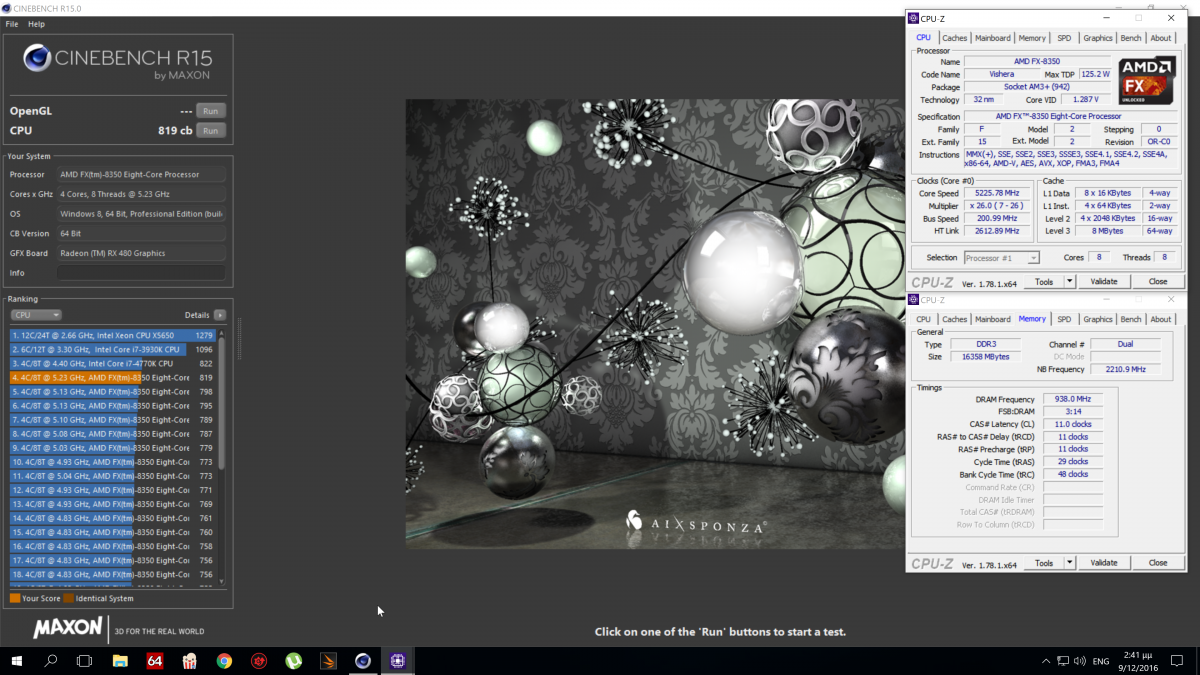
Task: Click Tools in the CPU-Z processor window
Action: coord(1044,282)
